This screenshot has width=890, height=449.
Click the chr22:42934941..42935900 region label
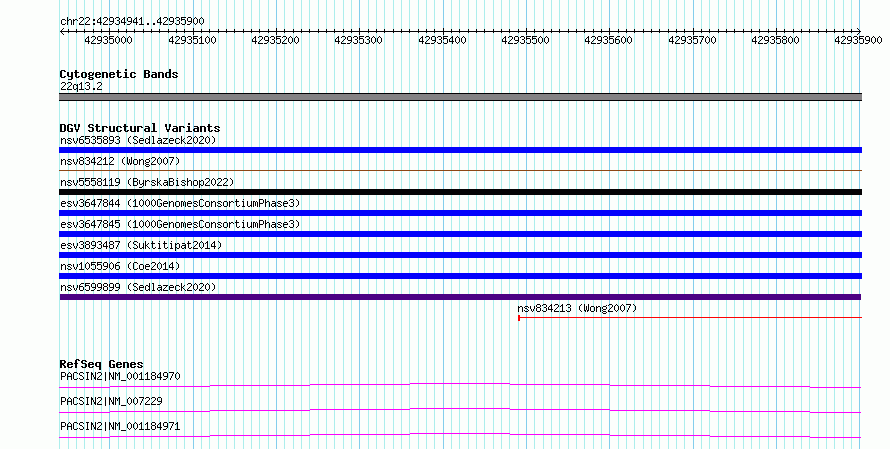pyautogui.click(x=132, y=21)
